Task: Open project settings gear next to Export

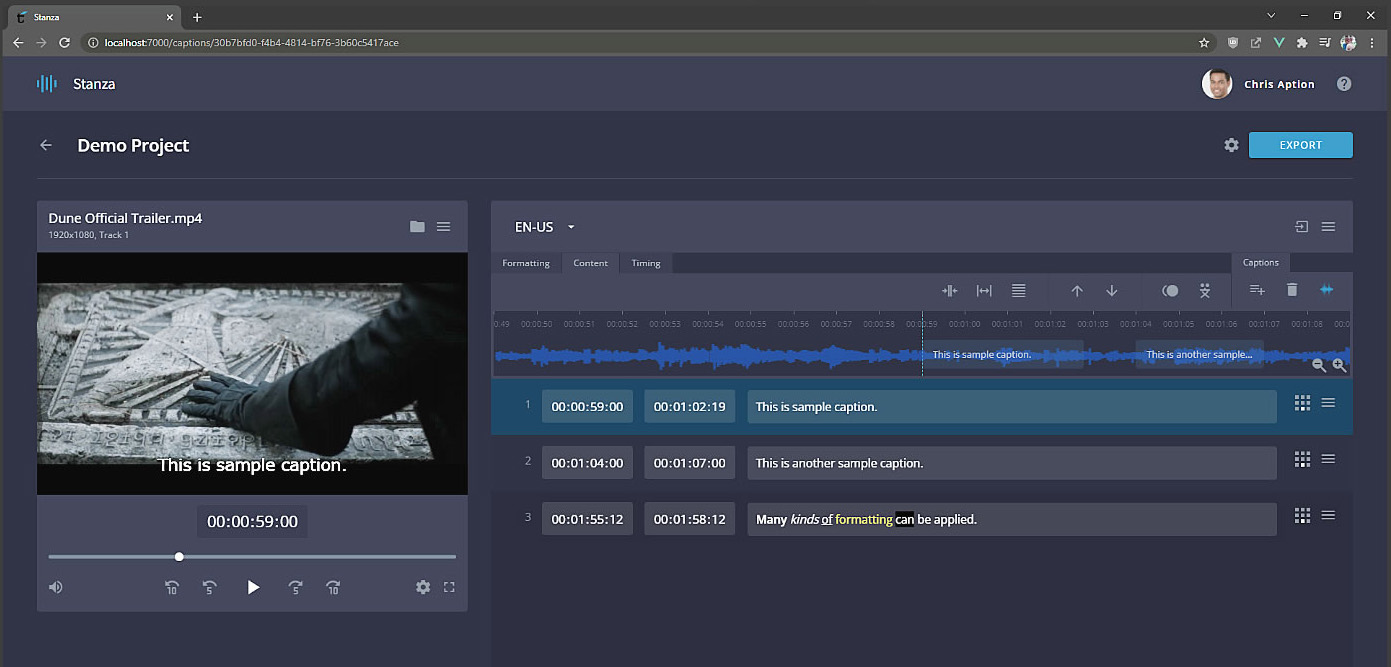Action: [1231, 145]
